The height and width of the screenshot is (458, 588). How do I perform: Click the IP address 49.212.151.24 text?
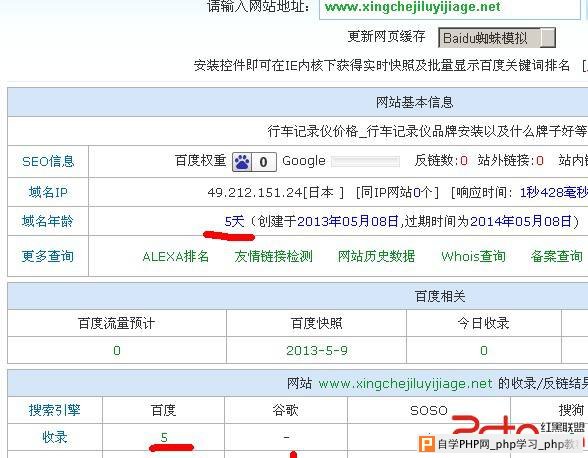coord(255,192)
